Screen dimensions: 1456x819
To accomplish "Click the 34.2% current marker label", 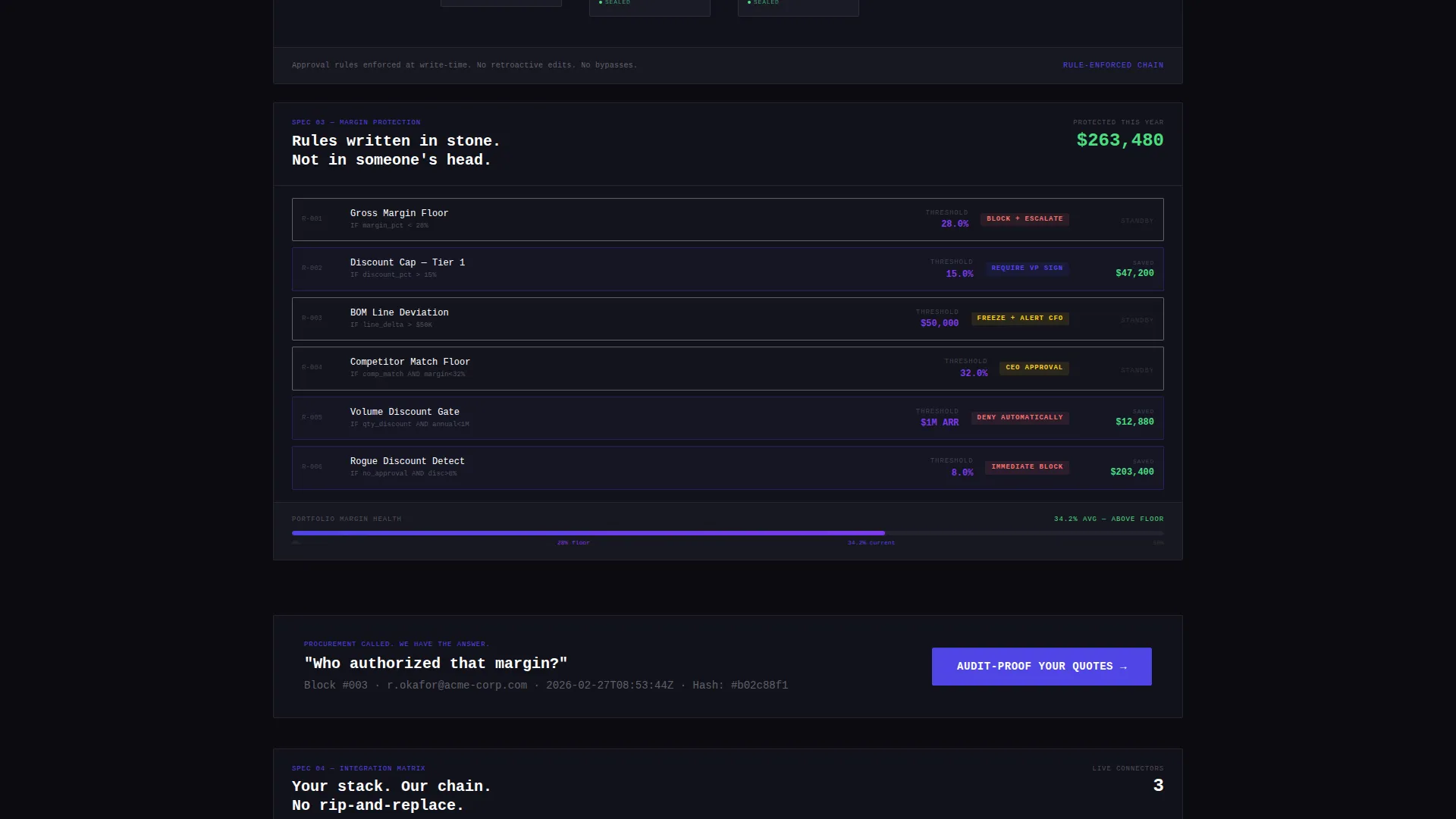I will click(x=871, y=543).
